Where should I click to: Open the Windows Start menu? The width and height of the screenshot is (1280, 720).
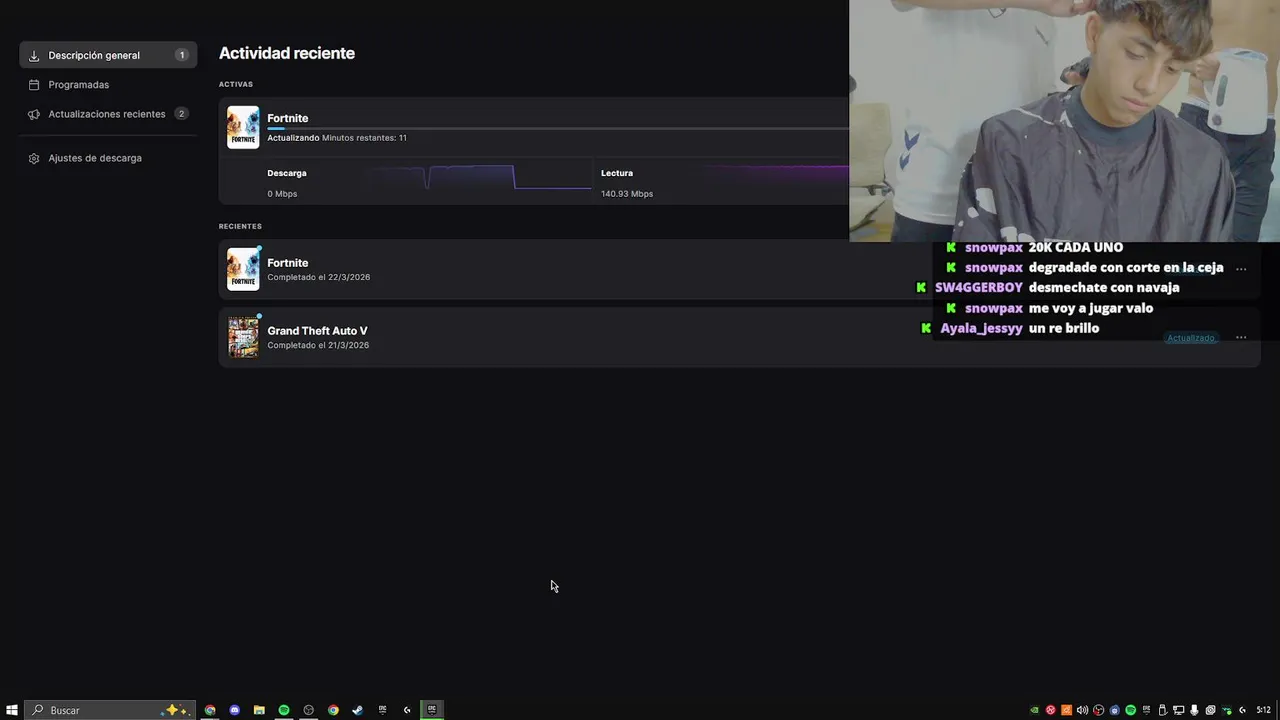pyautogui.click(x=12, y=710)
